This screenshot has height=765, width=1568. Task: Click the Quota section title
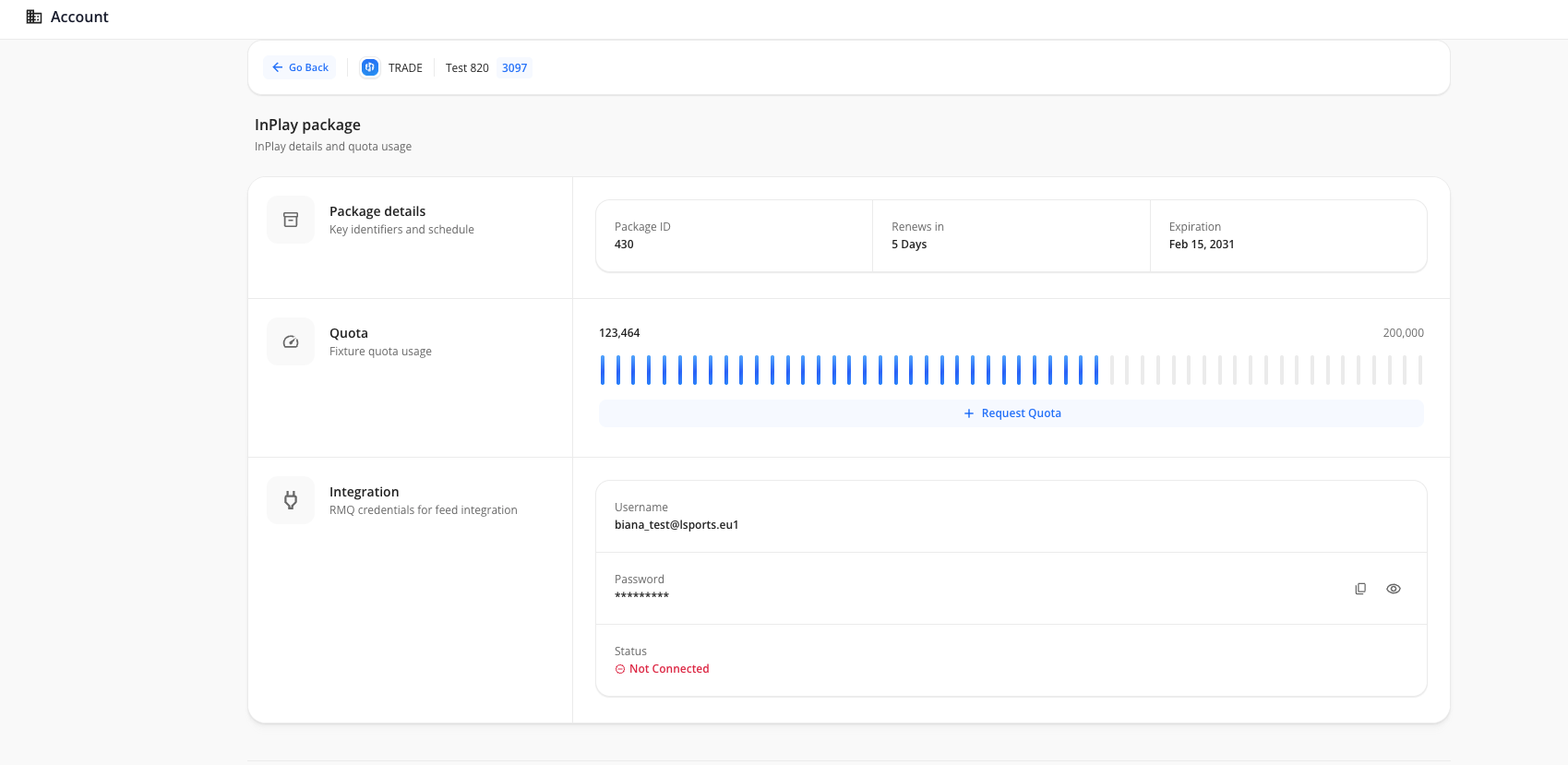(x=349, y=333)
